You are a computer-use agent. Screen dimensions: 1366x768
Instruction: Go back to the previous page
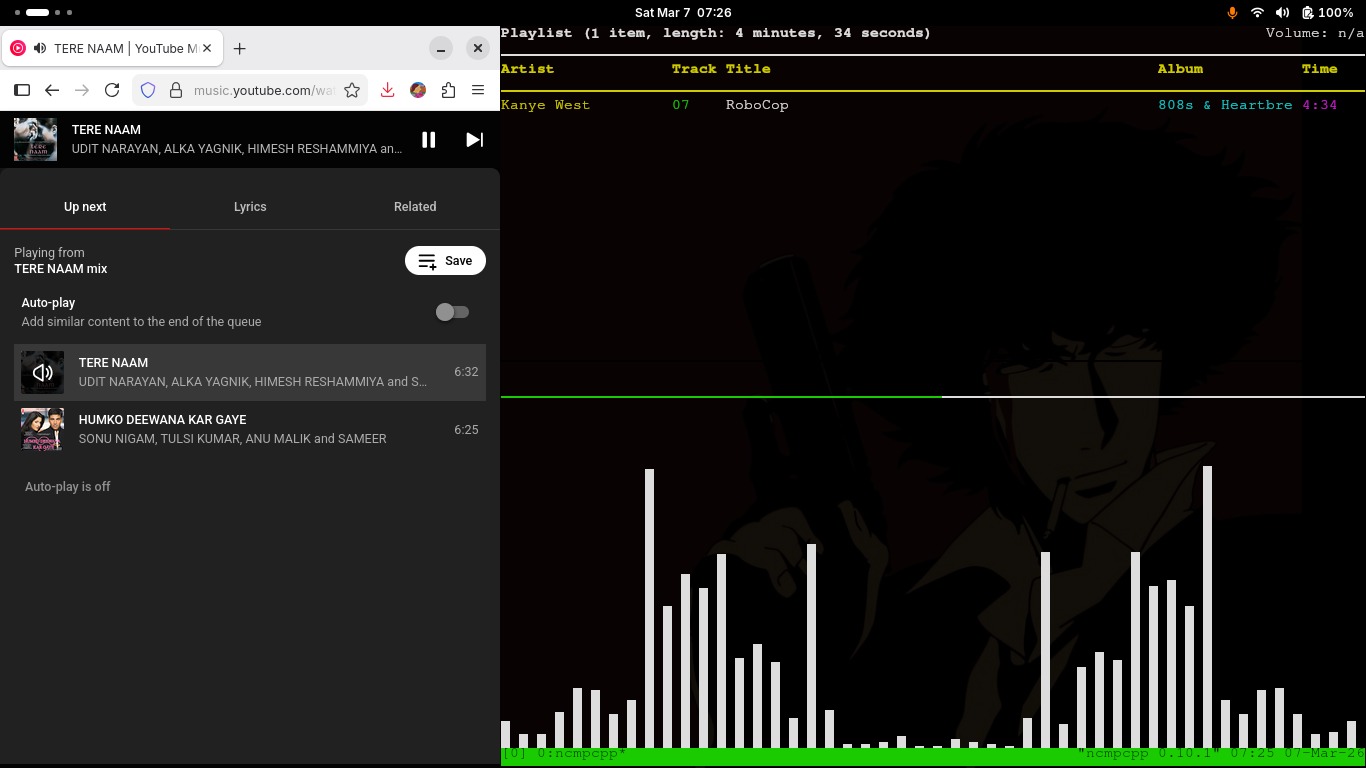[x=52, y=90]
